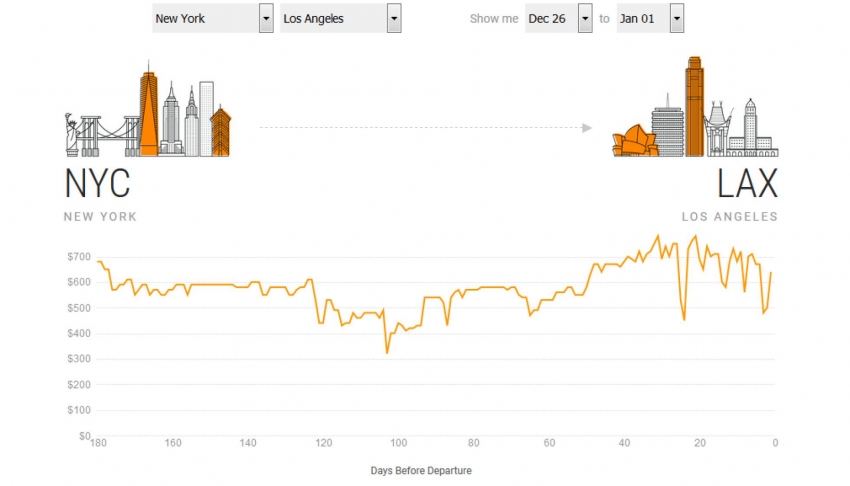Screen dimensions: 850x486
Task: Open the New York origin city dropdown
Action: point(212,18)
